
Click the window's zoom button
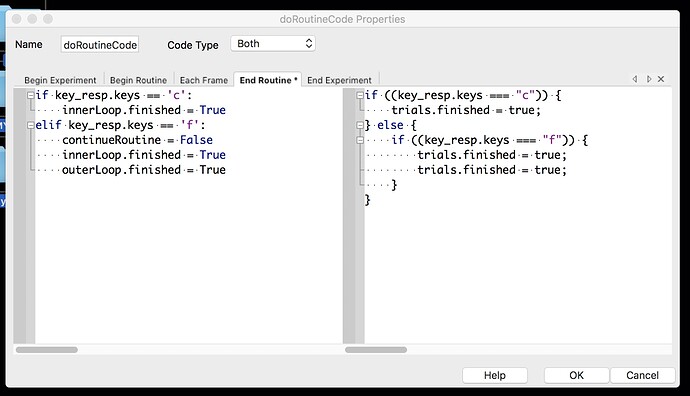(48, 19)
